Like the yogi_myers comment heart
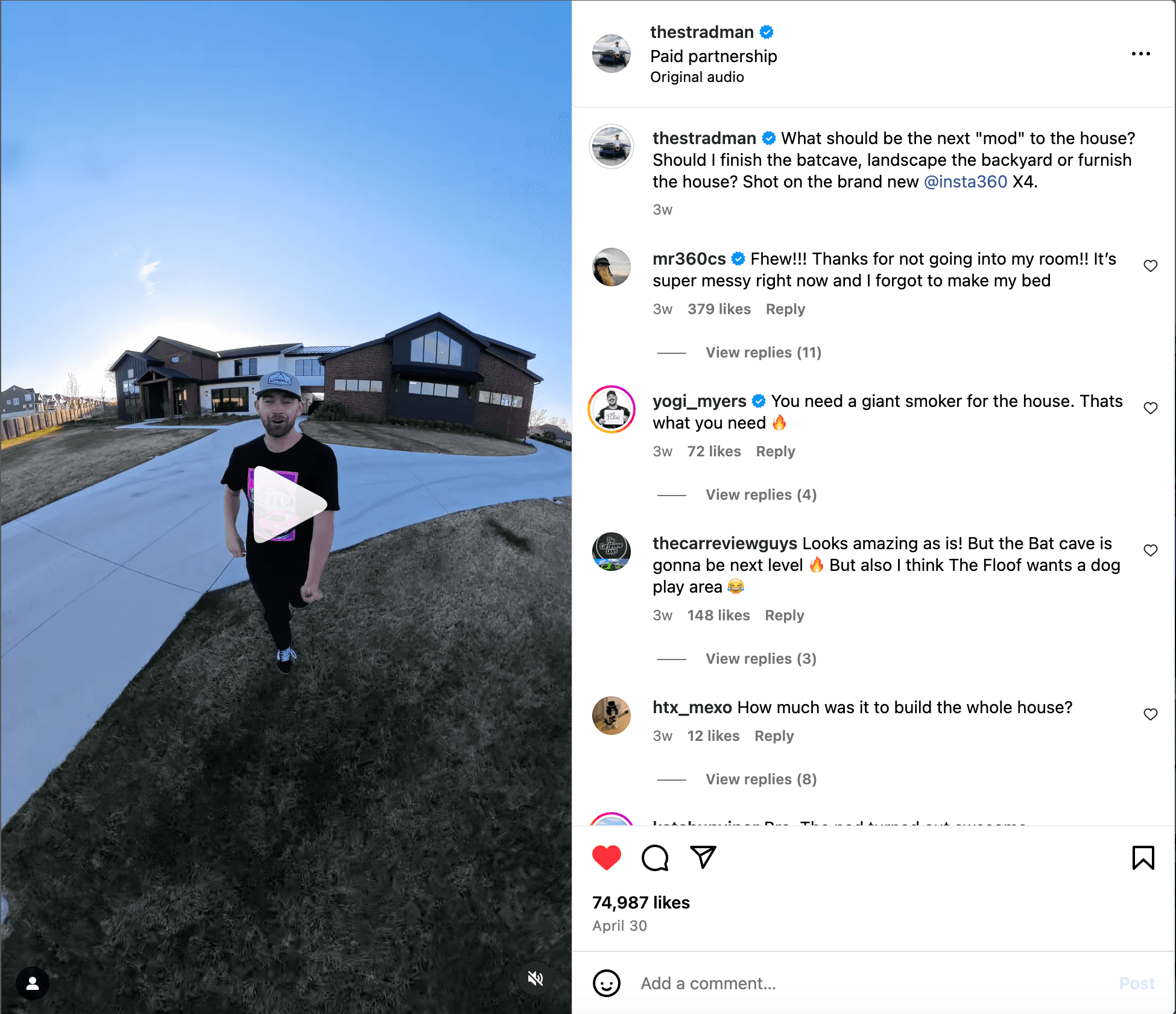1176x1014 pixels. point(1151,408)
